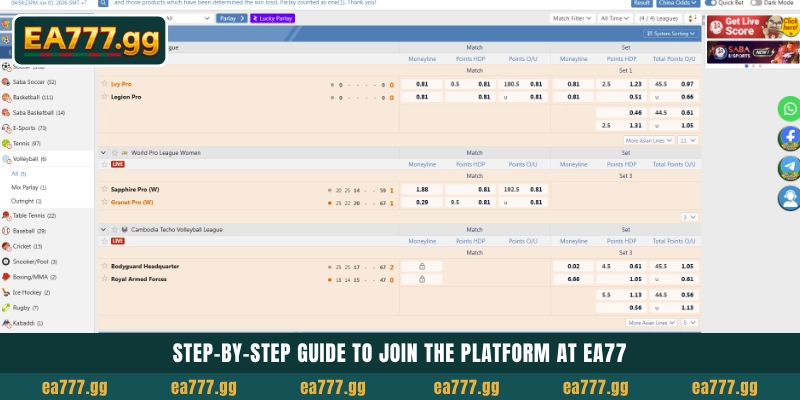Screen dimensions: 800x400
Task: Click the Lucky Parlay button
Action: [272, 18]
